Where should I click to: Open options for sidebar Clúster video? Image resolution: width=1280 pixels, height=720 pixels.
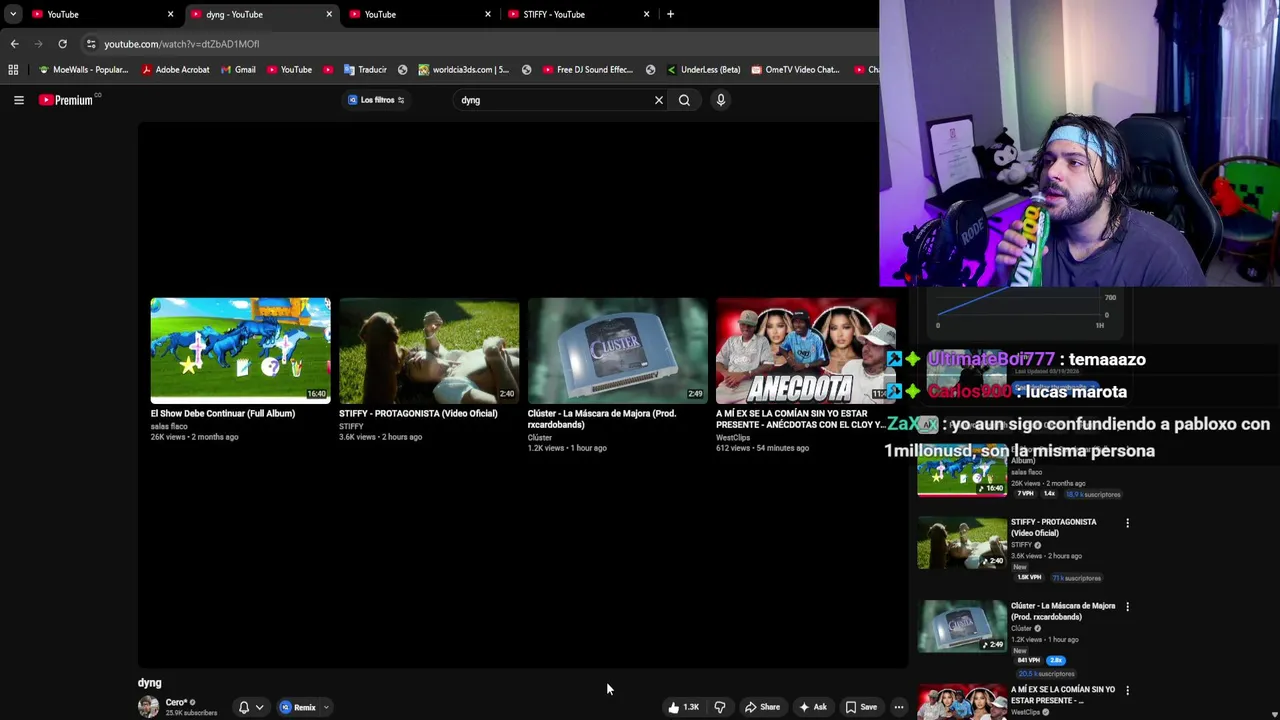click(x=1127, y=607)
